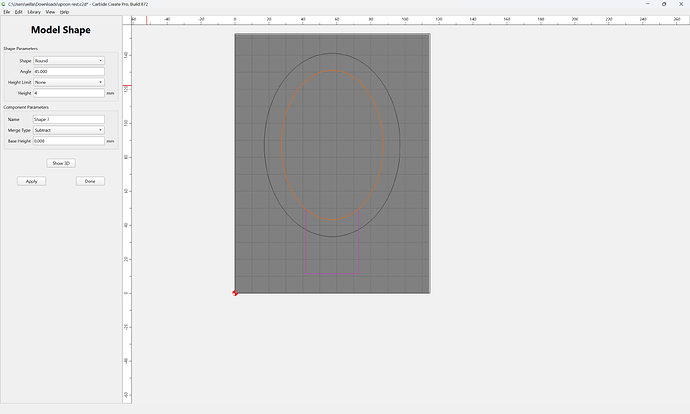This screenshot has width=690, height=414.
Task: Close the Carbide Create window
Action: [681, 4]
